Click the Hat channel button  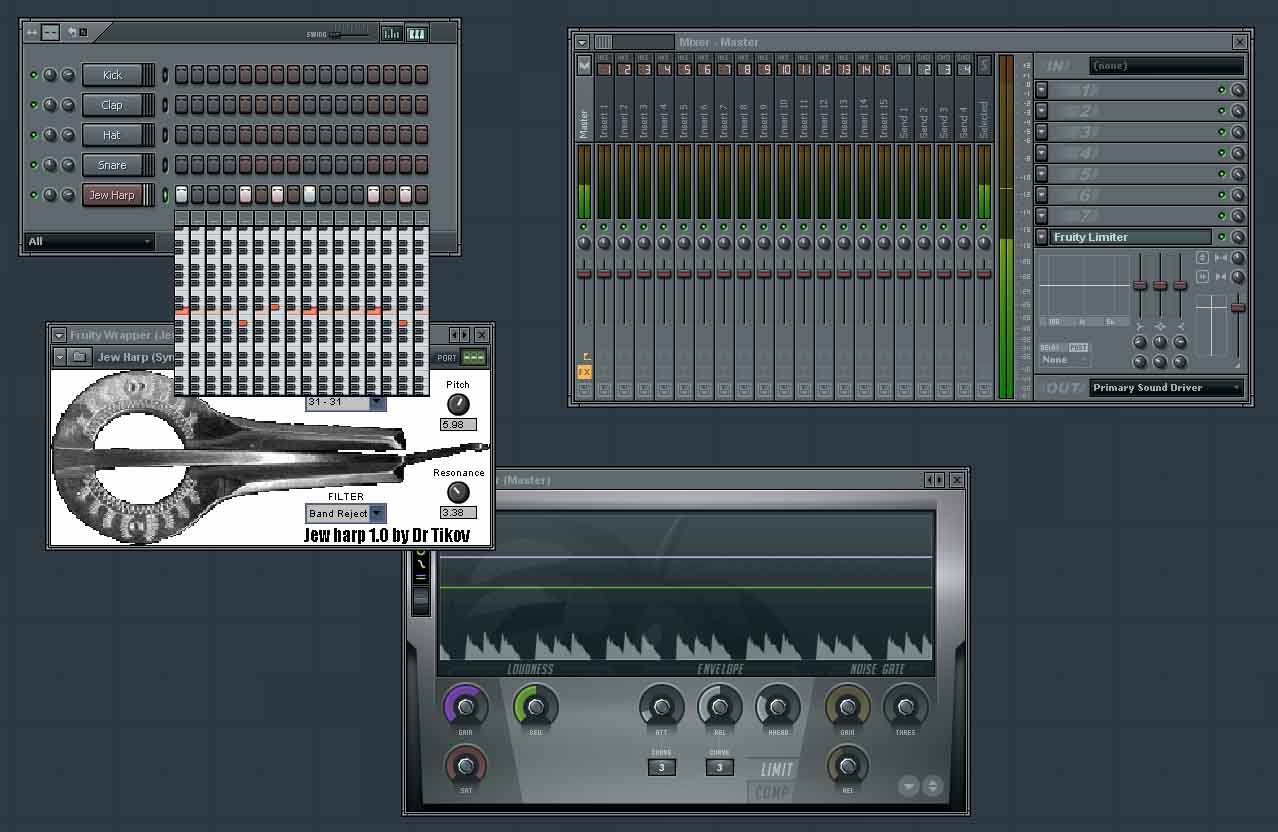pyautogui.click(x=112, y=135)
